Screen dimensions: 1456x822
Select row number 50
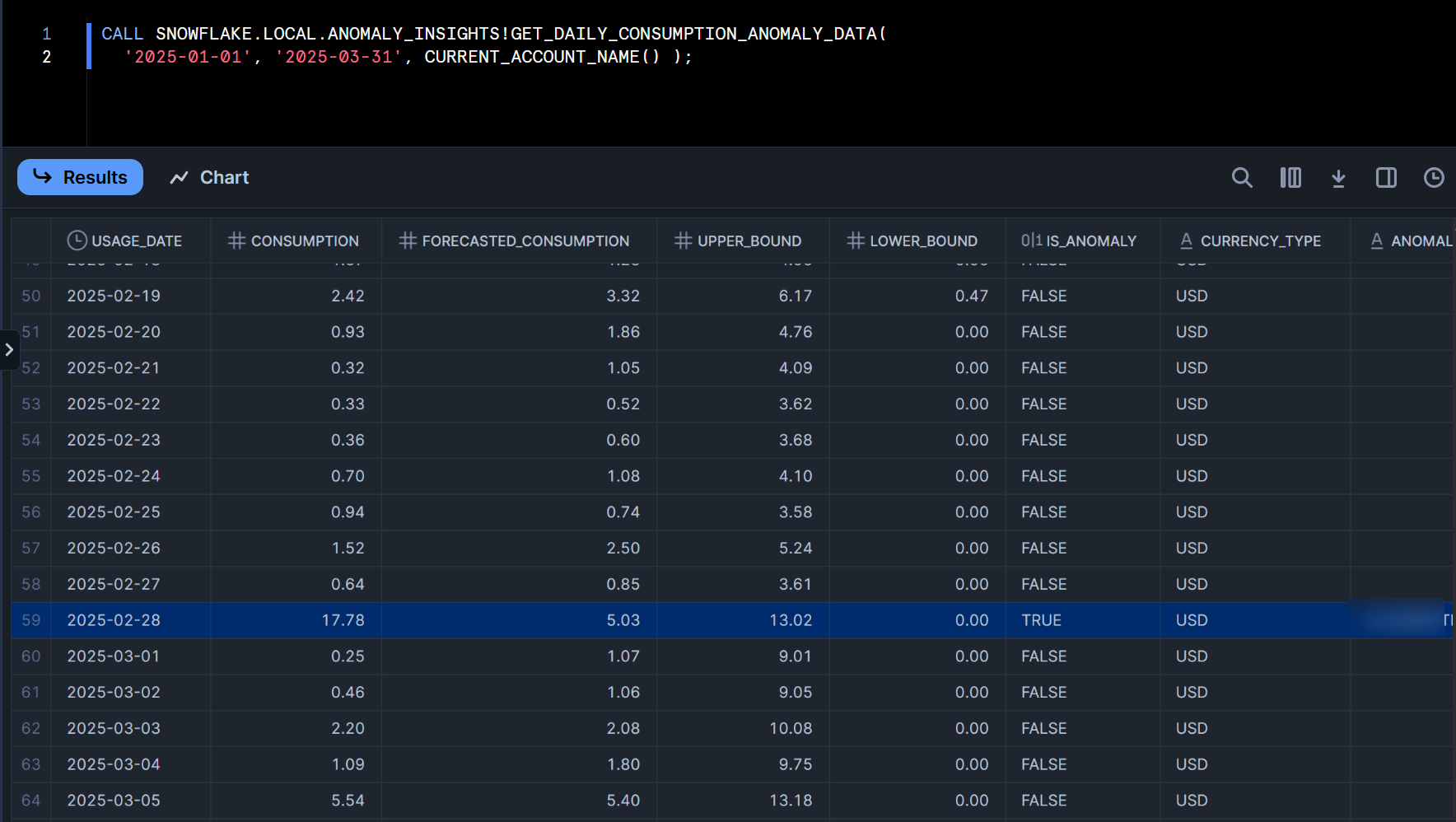31,296
